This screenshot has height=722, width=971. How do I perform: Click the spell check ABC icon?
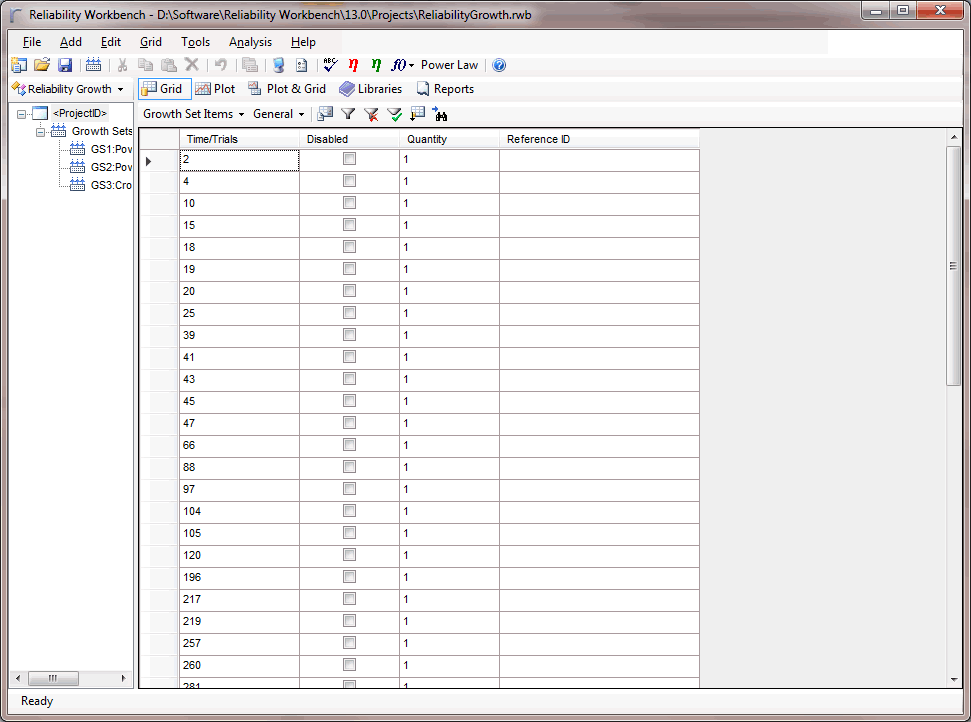point(331,65)
